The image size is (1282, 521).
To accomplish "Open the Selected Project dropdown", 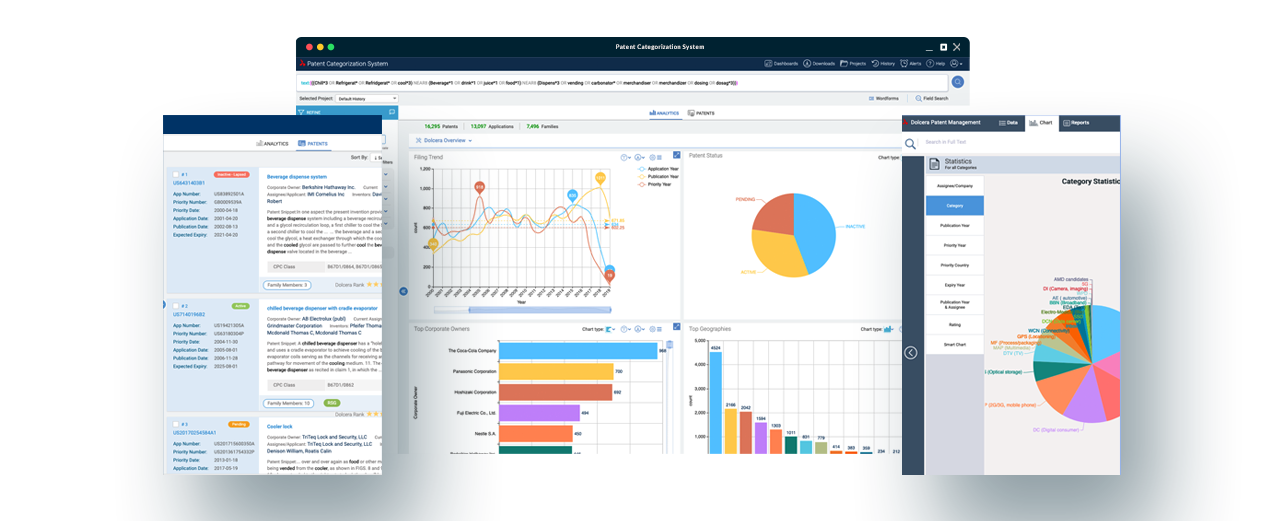I will [367, 99].
